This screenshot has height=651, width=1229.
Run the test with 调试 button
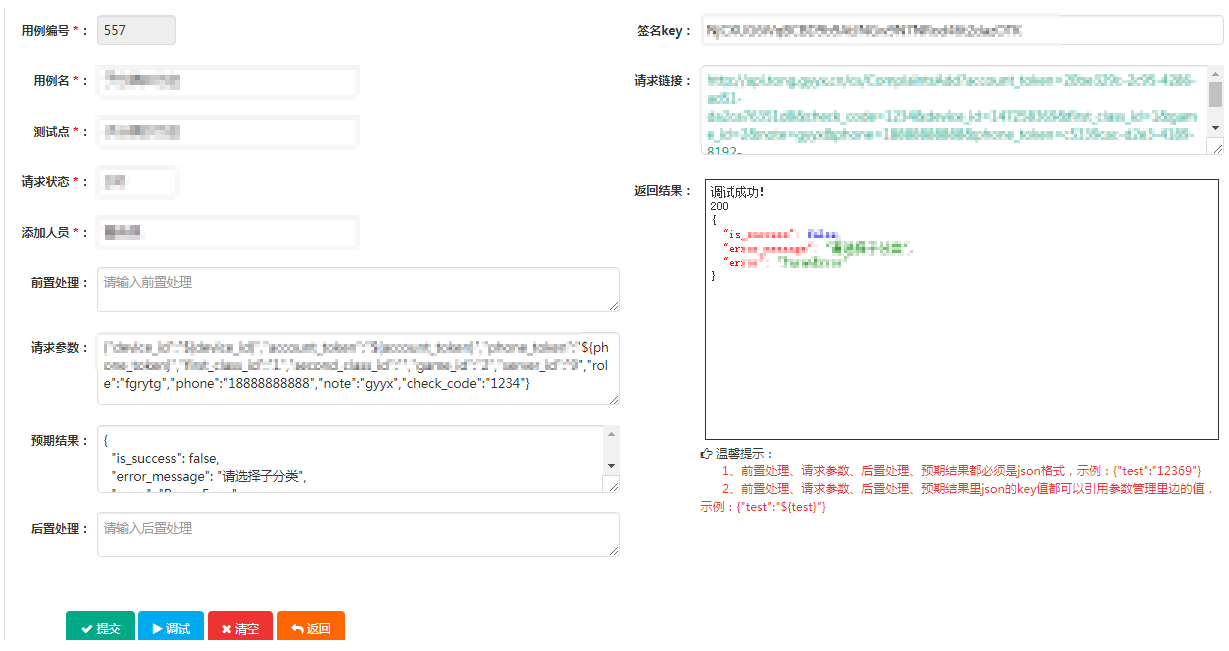pyautogui.click(x=170, y=628)
